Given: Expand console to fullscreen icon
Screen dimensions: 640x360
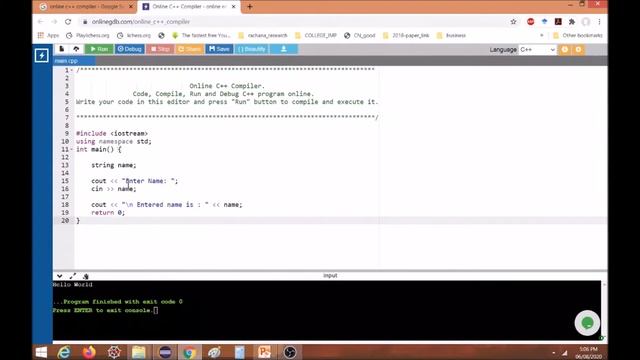Looking at the screenshot, I should pyautogui.click(x=73, y=276).
